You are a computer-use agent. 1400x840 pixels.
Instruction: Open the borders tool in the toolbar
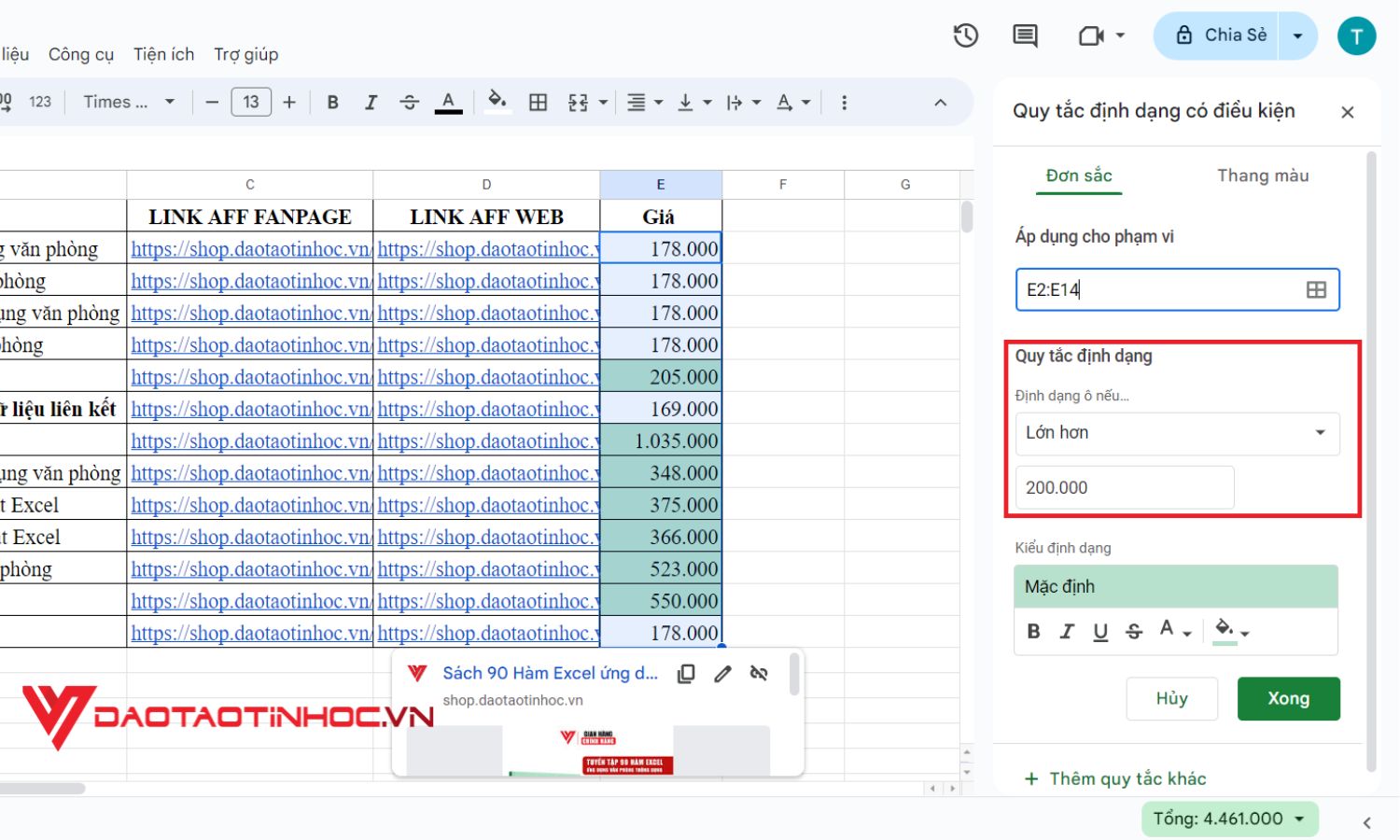[539, 102]
